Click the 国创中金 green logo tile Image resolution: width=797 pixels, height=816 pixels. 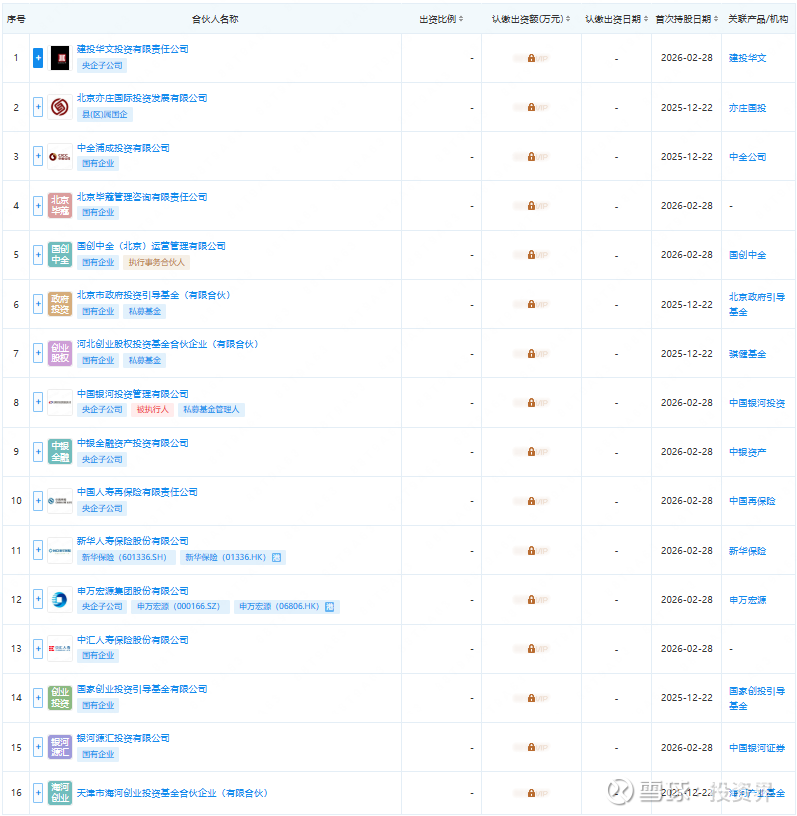[x=60, y=255]
